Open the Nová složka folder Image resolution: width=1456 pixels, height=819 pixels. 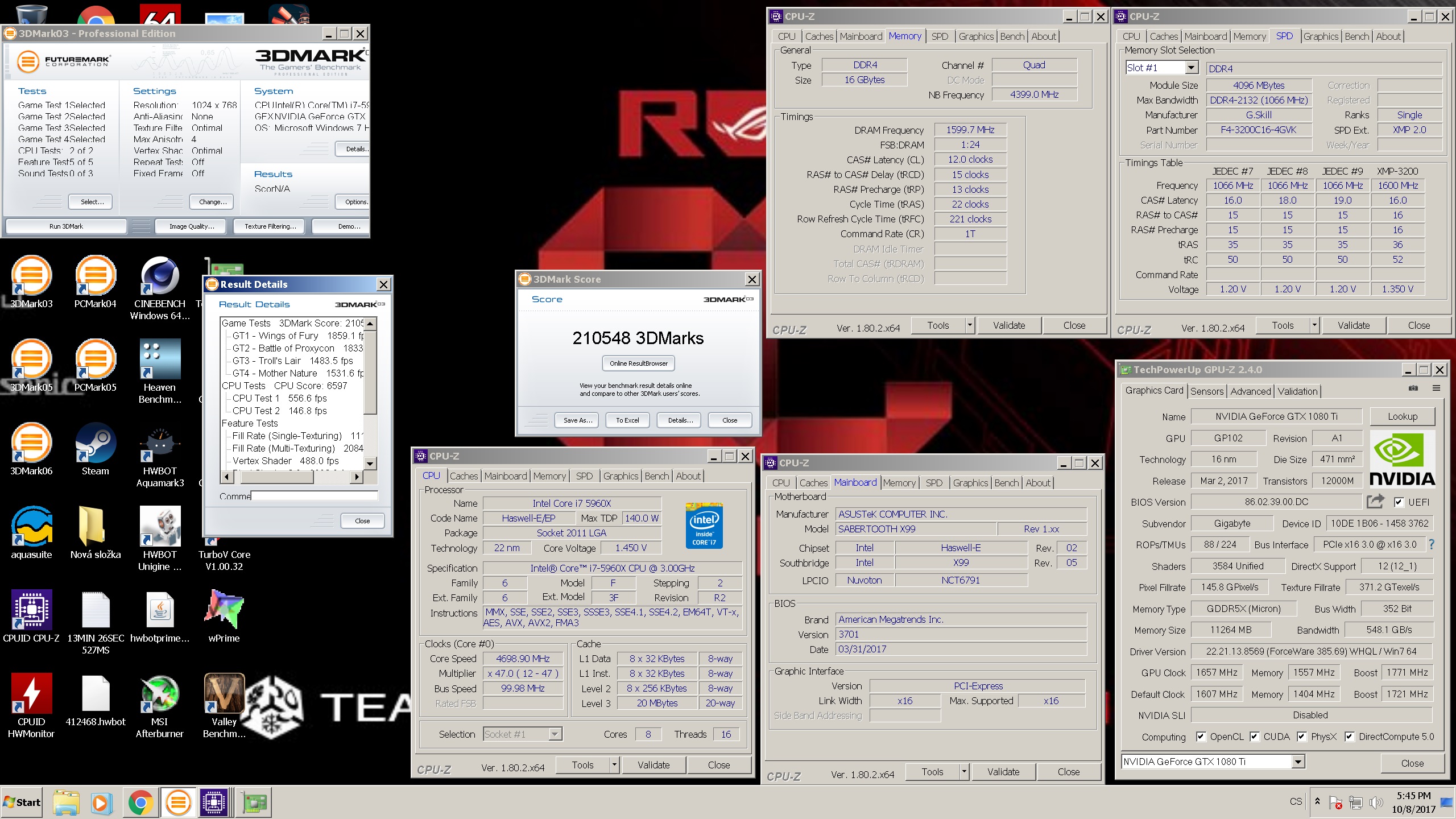click(x=96, y=532)
